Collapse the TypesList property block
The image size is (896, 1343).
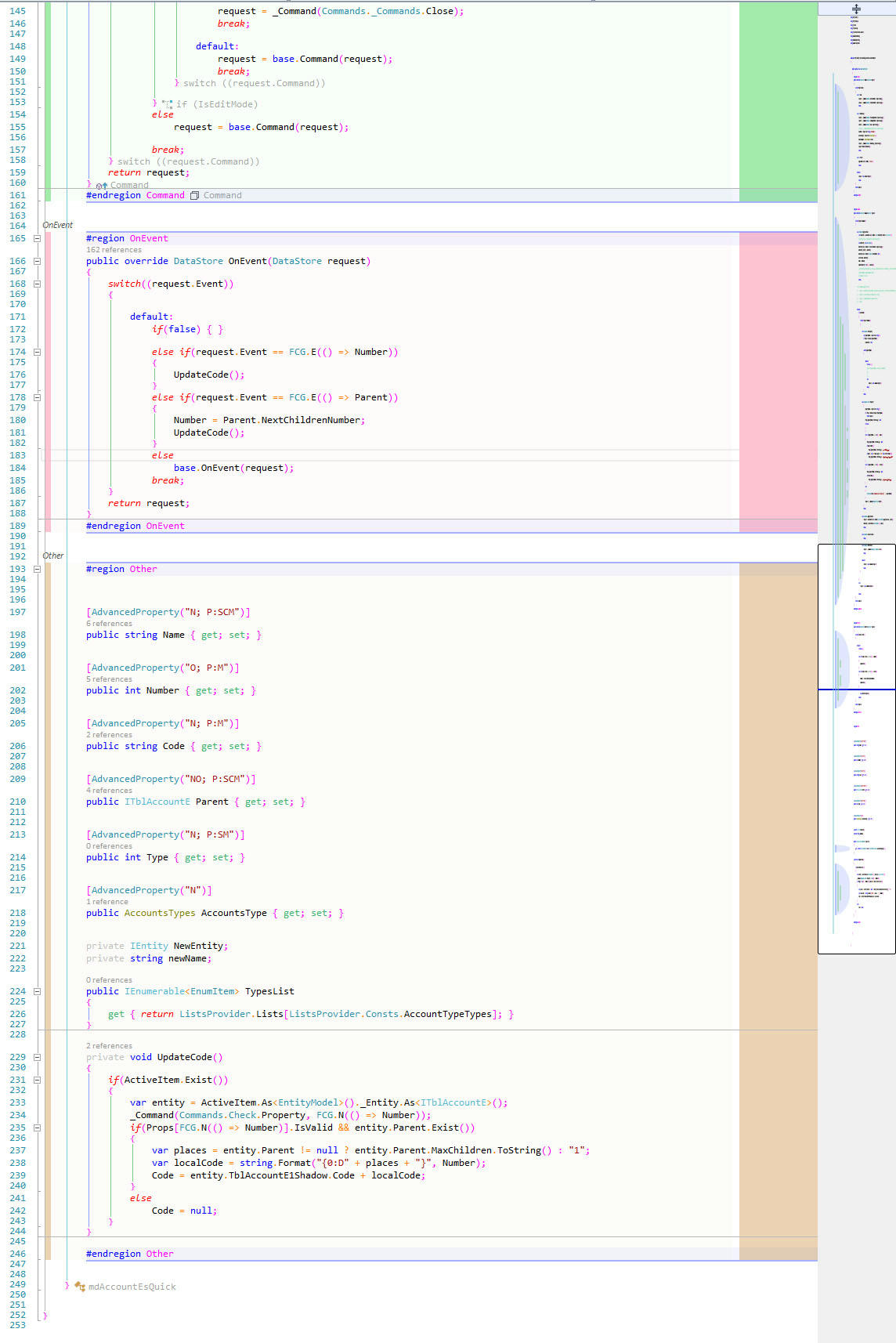(37, 991)
